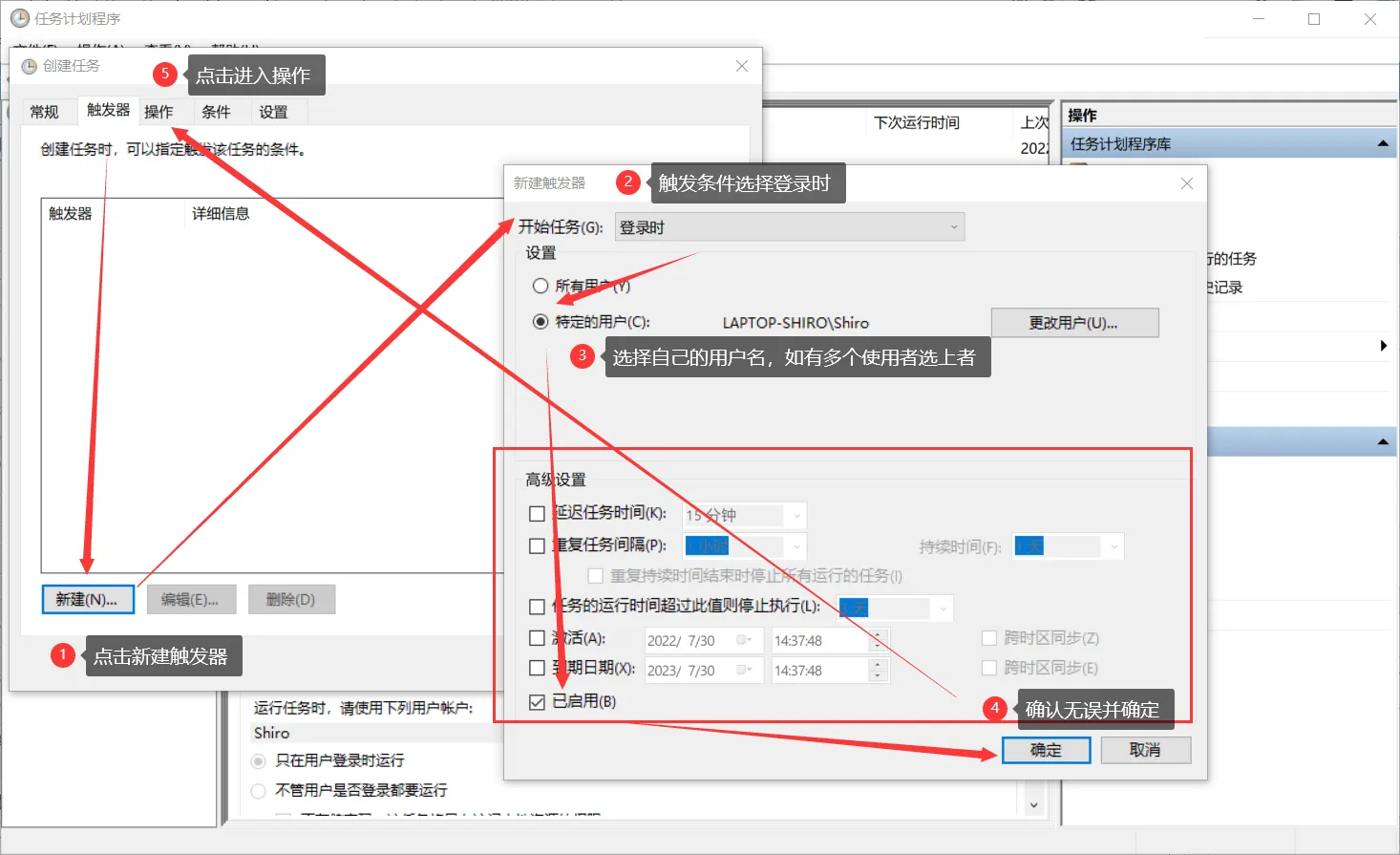The image size is (1400, 855).
Task: Switch to the 设置 tab
Action: pos(273,112)
